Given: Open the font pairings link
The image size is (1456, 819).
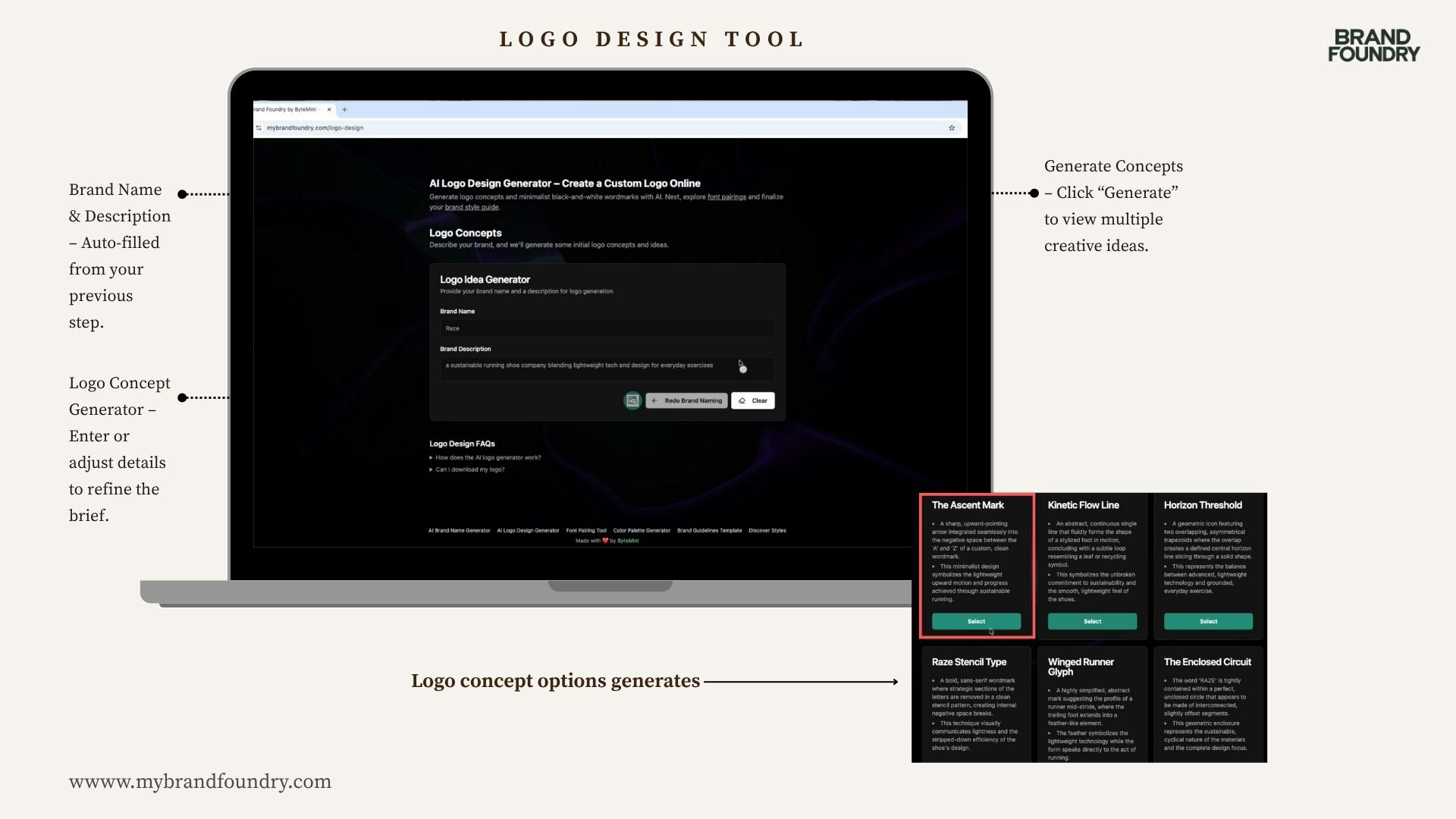Looking at the screenshot, I should tap(726, 197).
